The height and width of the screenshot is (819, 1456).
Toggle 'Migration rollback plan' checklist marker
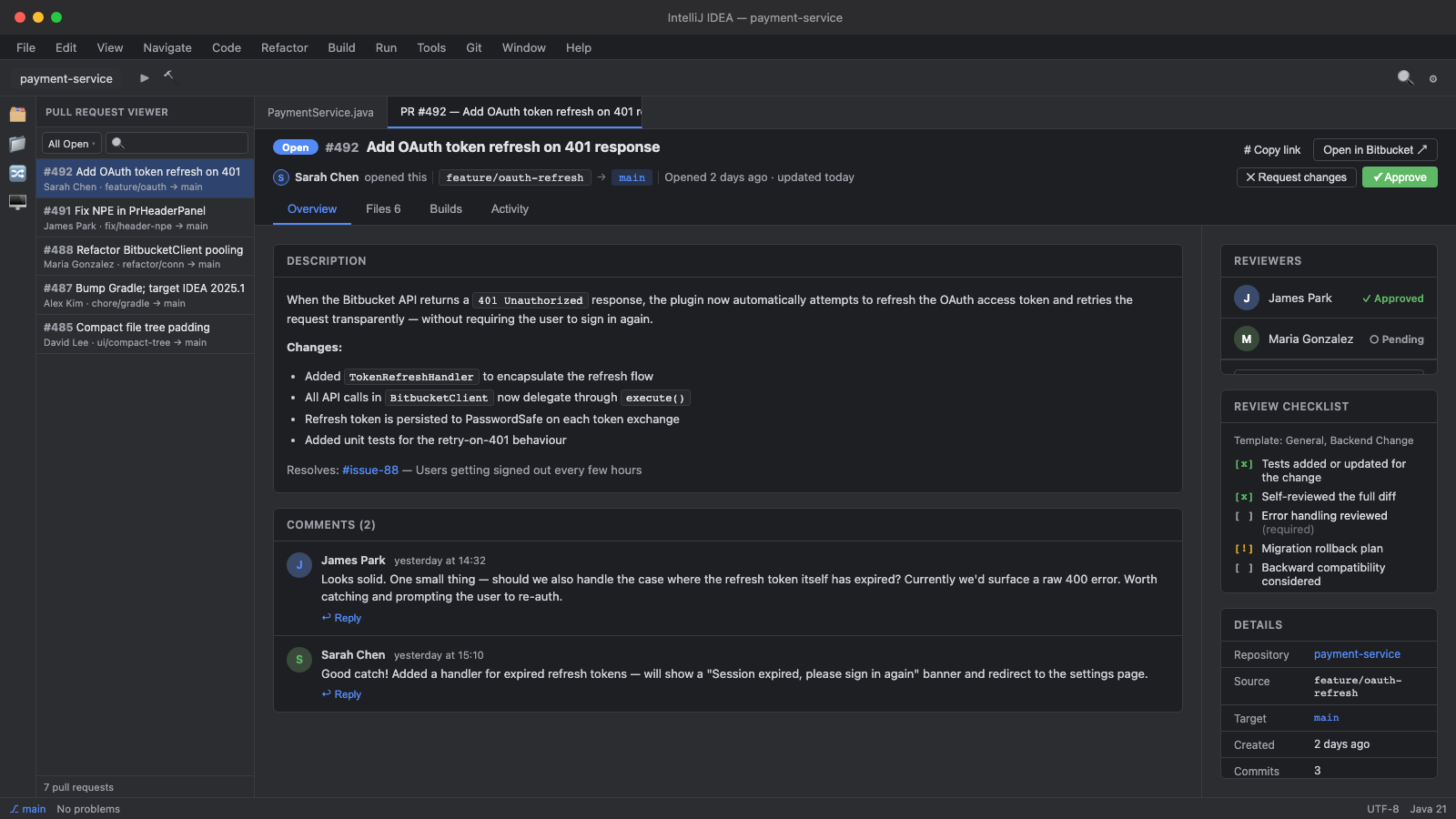coord(1244,549)
